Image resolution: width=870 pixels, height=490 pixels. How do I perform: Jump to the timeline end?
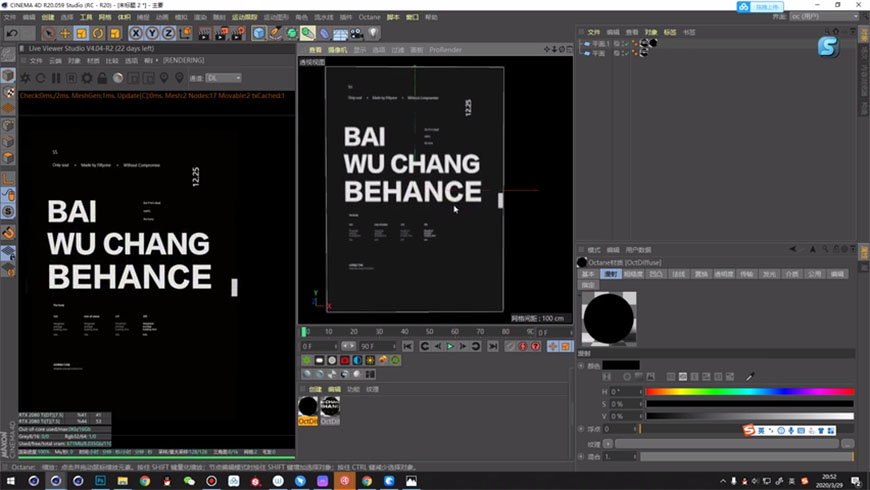tap(493, 346)
